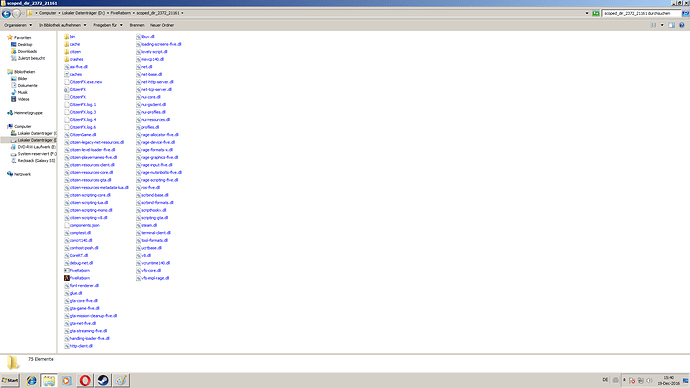Select the CitizenFX.exe.new file
Viewport: 690px width, 388px height.
click(83, 82)
